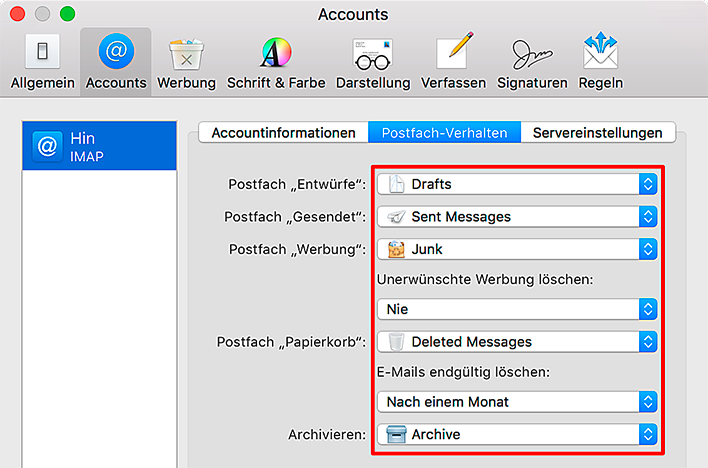The height and width of the screenshot is (468, 708).
Task: Click the red close window button
Action: 18,14
